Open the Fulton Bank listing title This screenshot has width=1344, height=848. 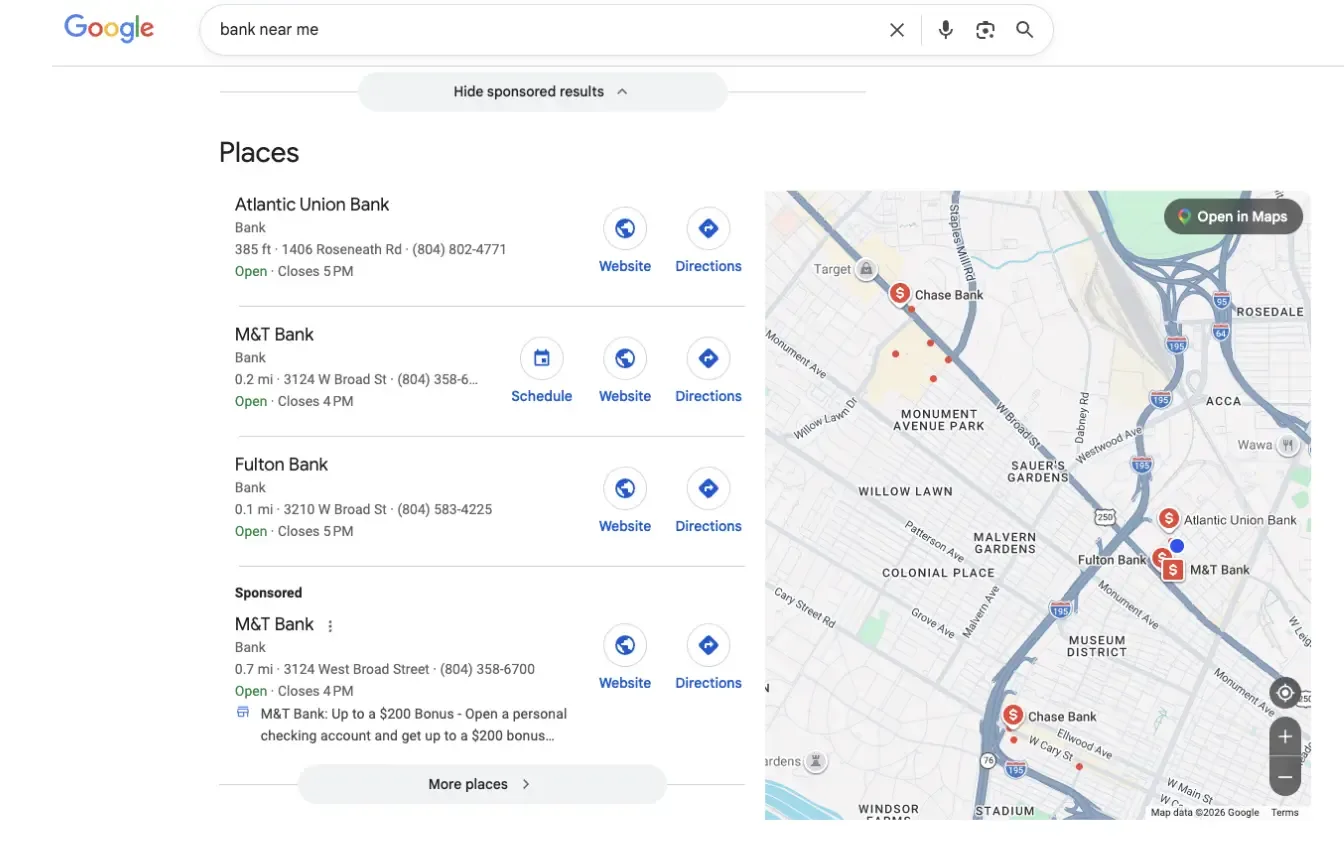pos(281,464)
